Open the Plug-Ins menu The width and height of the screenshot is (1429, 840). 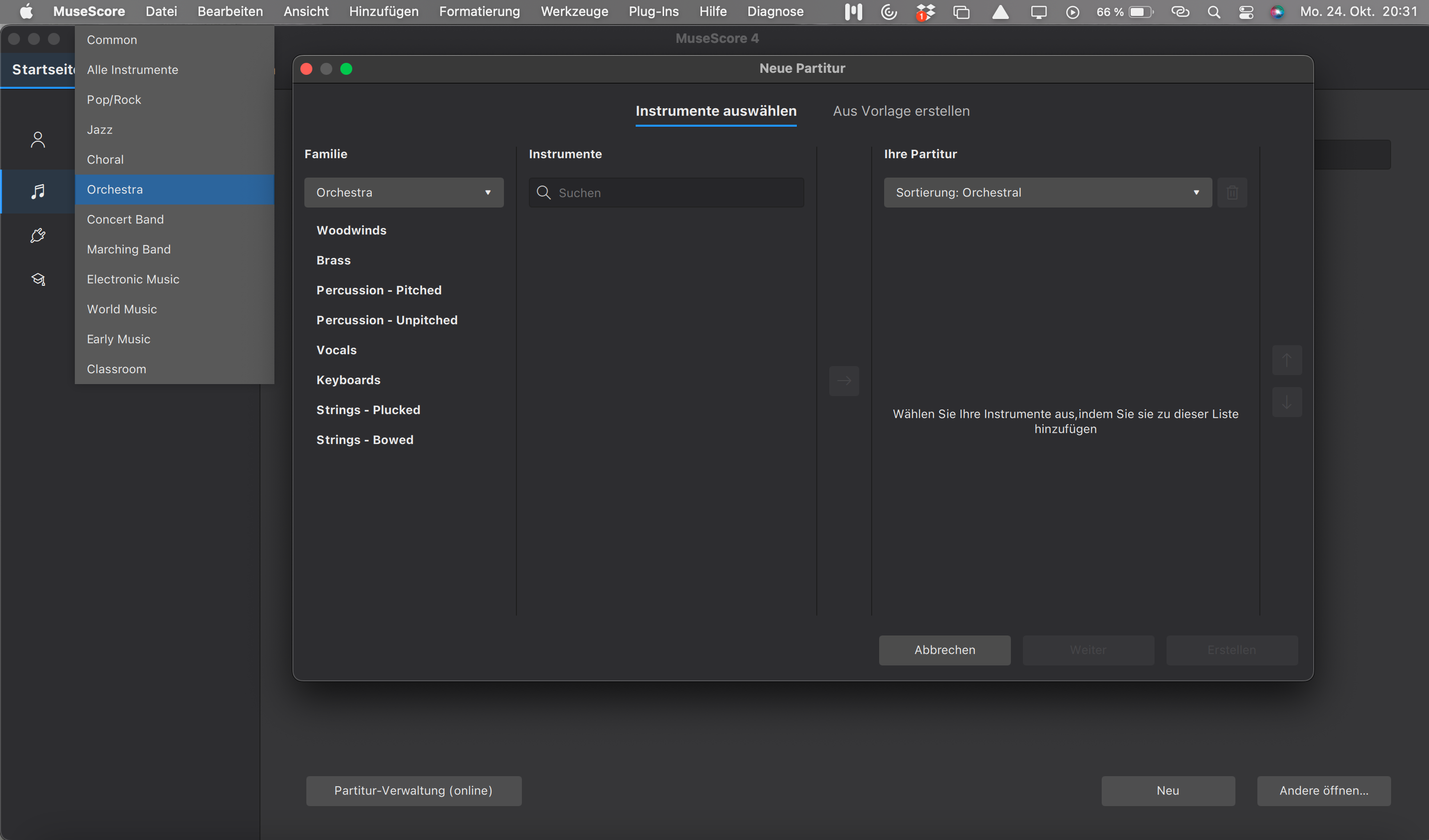[654, 11]
